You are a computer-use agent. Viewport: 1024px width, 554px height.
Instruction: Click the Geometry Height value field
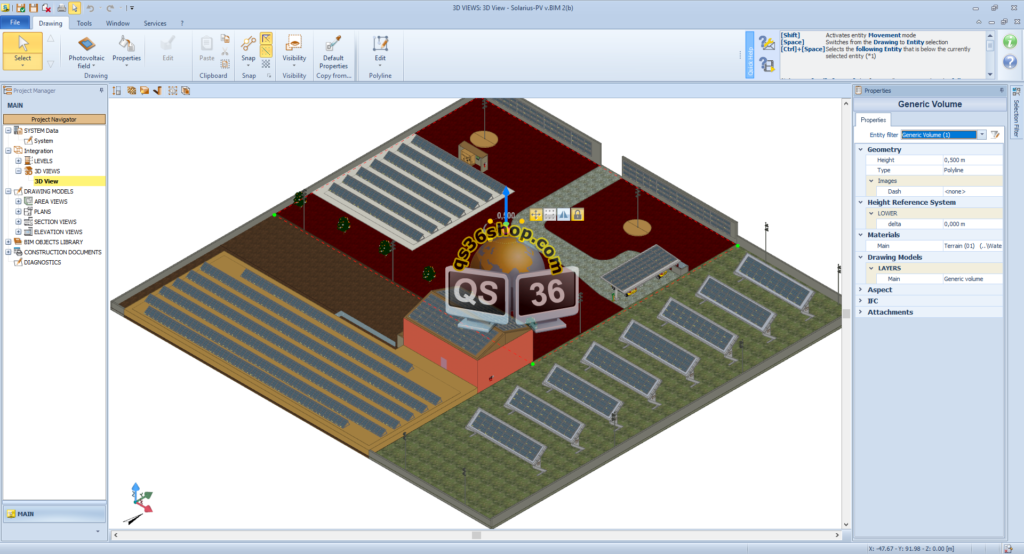970,160
